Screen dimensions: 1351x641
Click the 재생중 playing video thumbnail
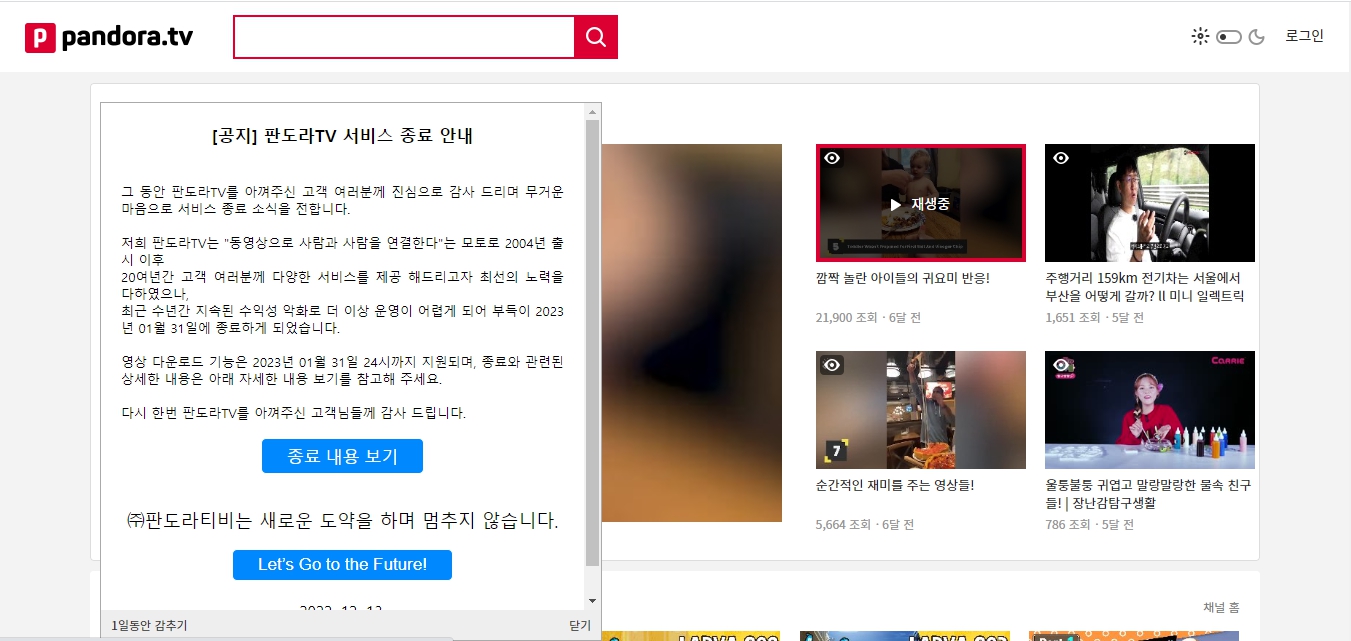click(921, 203)
